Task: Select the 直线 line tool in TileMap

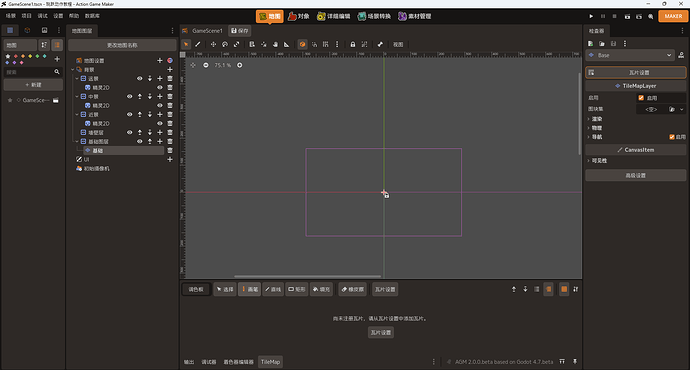Action: [x=273, y=289]
